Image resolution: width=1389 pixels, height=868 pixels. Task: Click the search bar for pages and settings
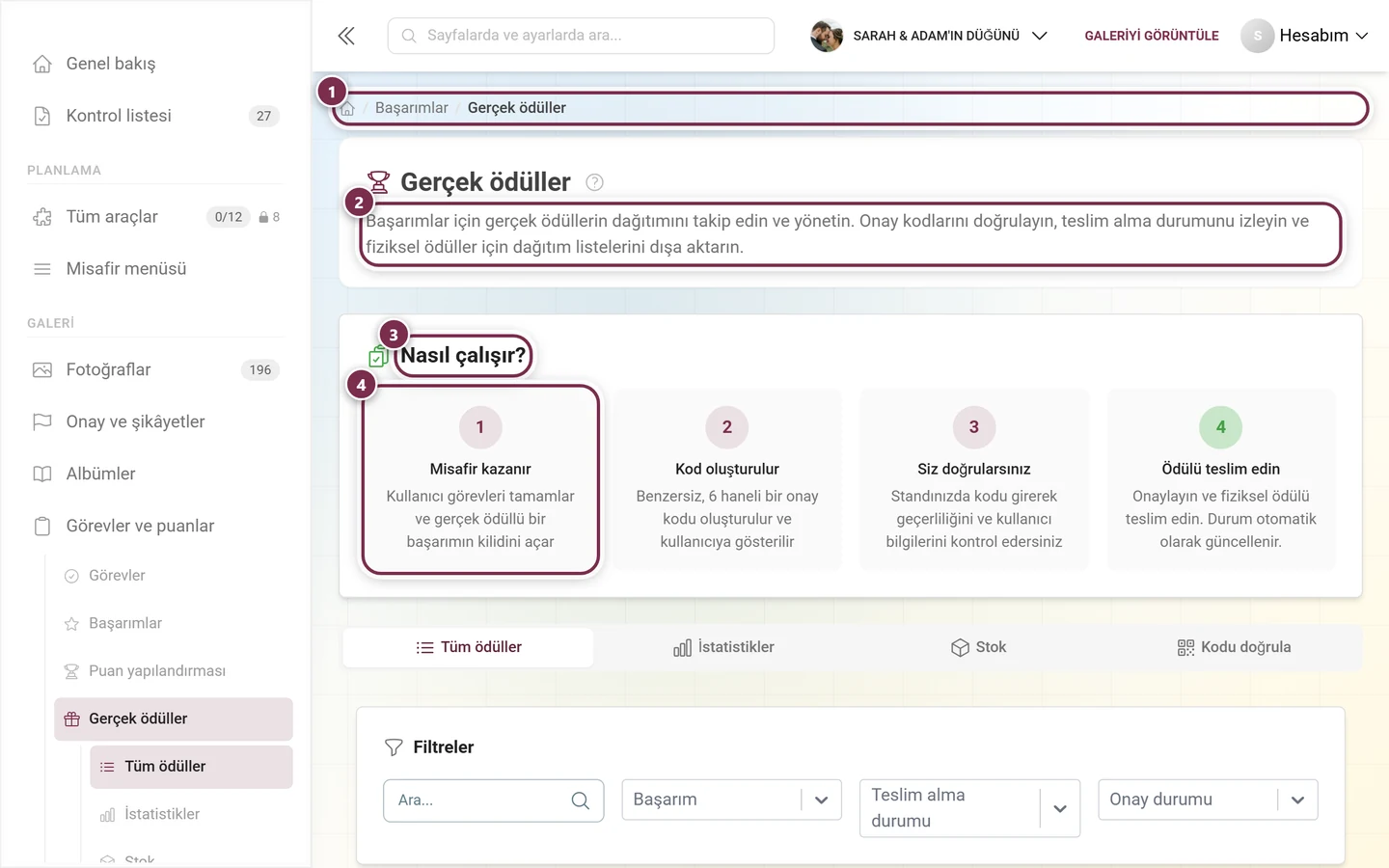[581, 36]
